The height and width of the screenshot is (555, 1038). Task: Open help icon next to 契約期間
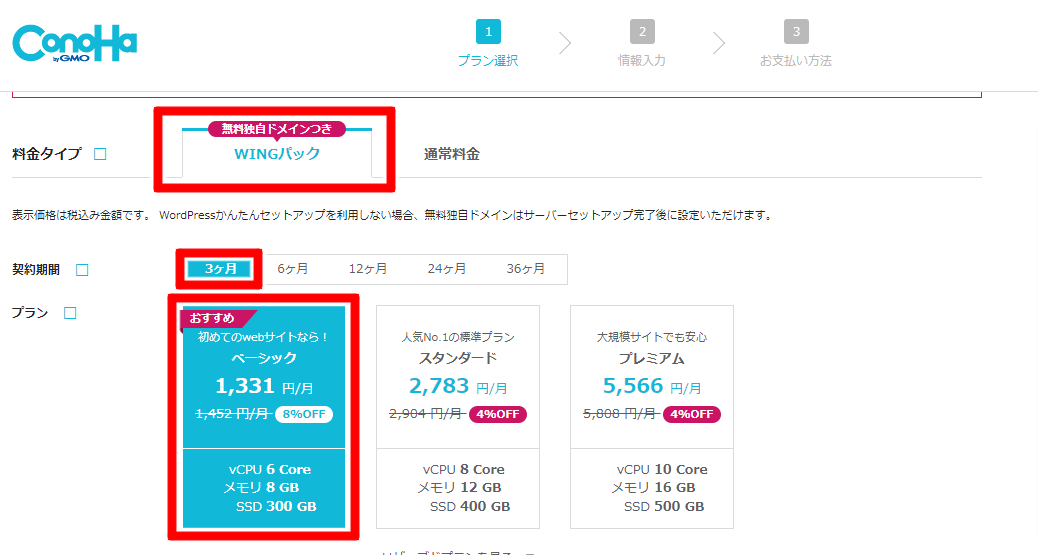pyautogui.click(x=82, y=270)
